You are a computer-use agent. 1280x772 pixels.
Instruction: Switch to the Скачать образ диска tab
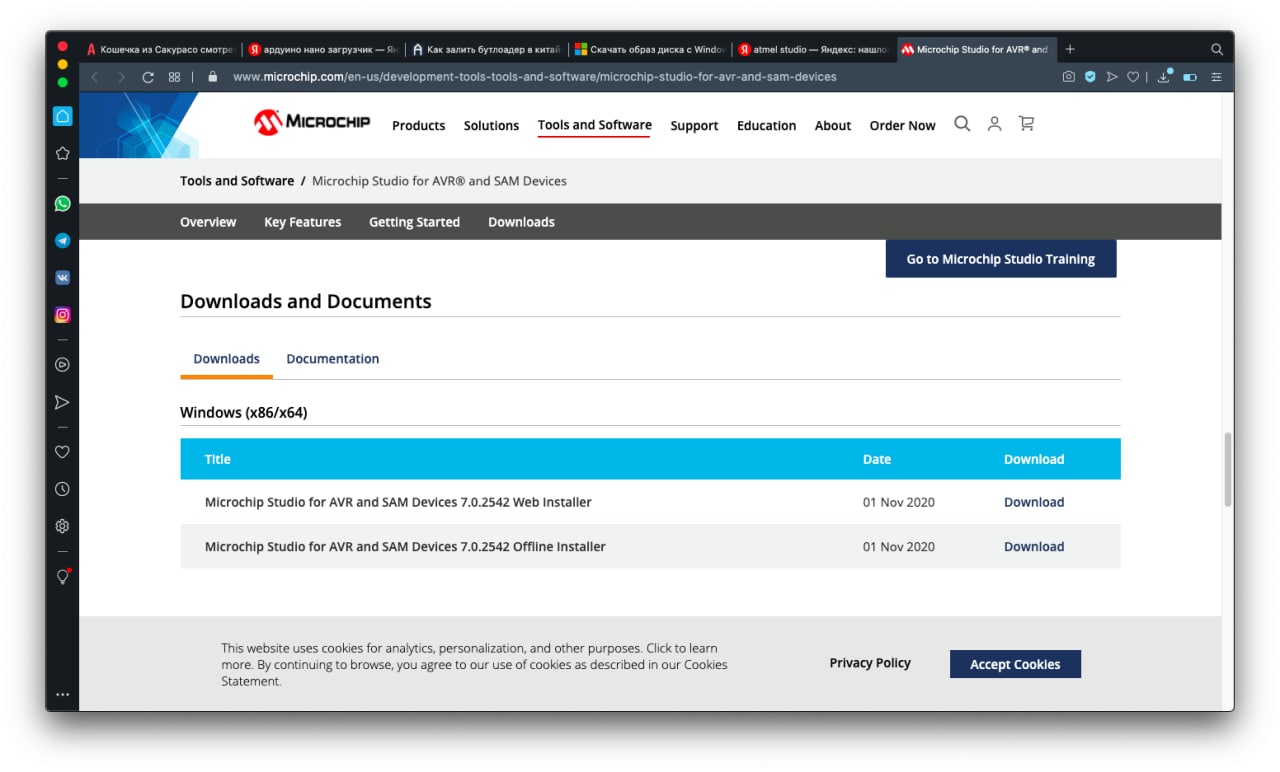pos(650,49)
